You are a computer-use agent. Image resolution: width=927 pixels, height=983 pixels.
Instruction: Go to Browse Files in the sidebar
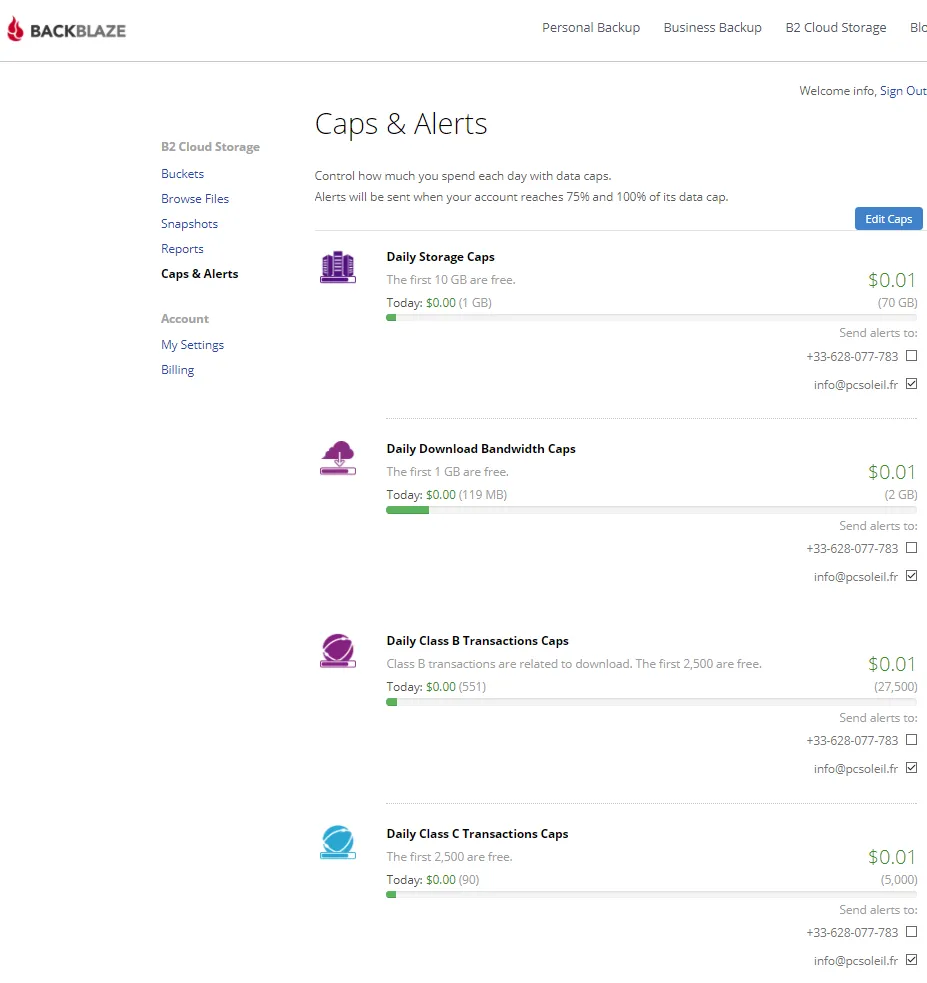pos(195,199)
